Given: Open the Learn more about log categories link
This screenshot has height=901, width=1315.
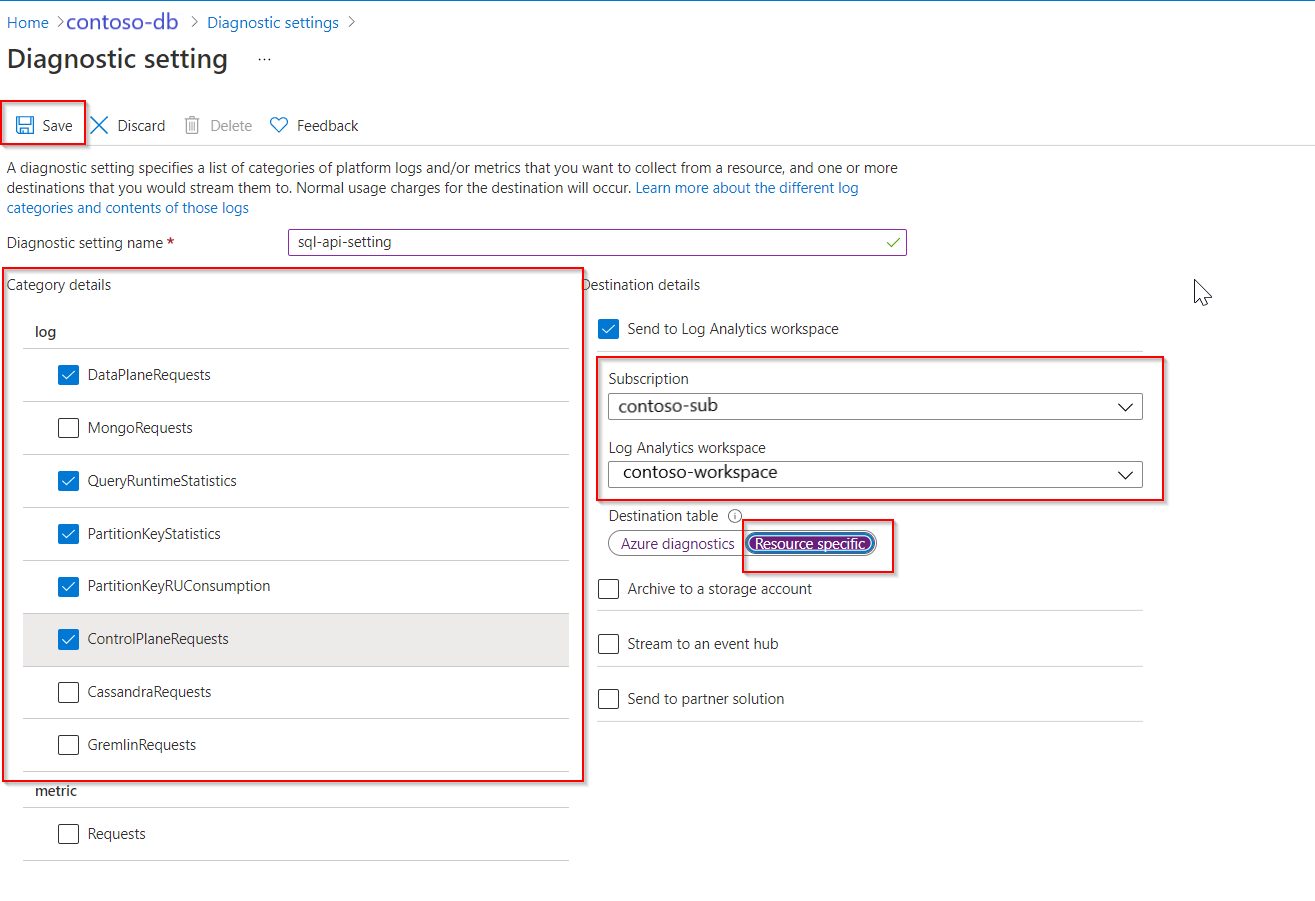Looking at the screenshot, I should pyautogui.click(x=746, y=188).
